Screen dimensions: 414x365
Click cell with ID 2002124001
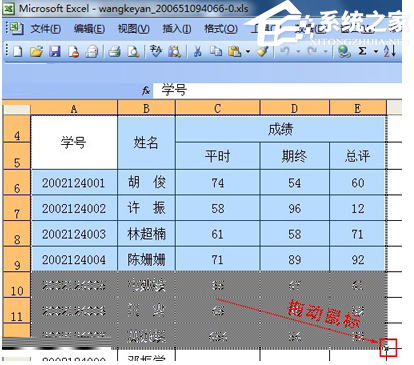(74, 183)
